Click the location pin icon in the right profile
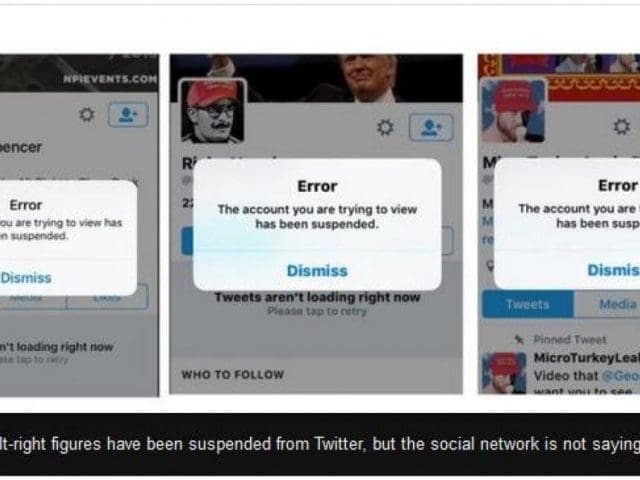The height and width of the screenshot is (480, 640). pyautogui.click(x=490, y=266)
